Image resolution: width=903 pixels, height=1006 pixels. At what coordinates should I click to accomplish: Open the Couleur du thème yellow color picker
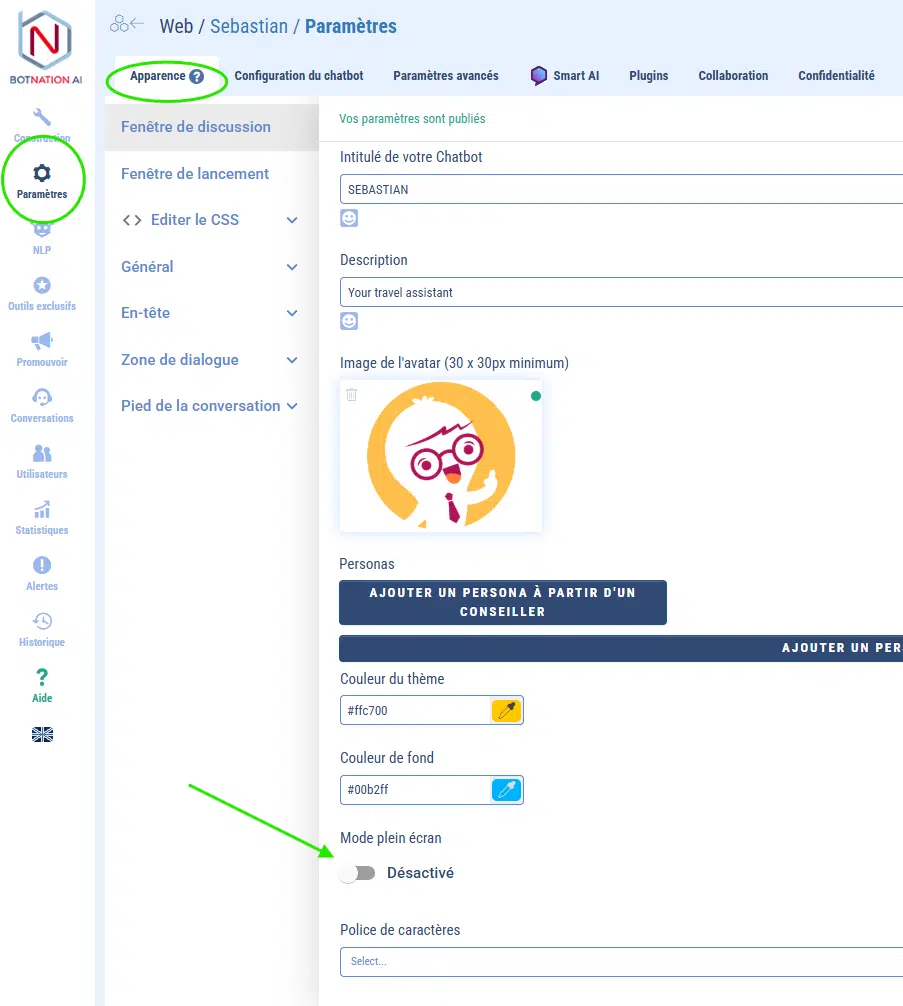(x=507, y=711)
